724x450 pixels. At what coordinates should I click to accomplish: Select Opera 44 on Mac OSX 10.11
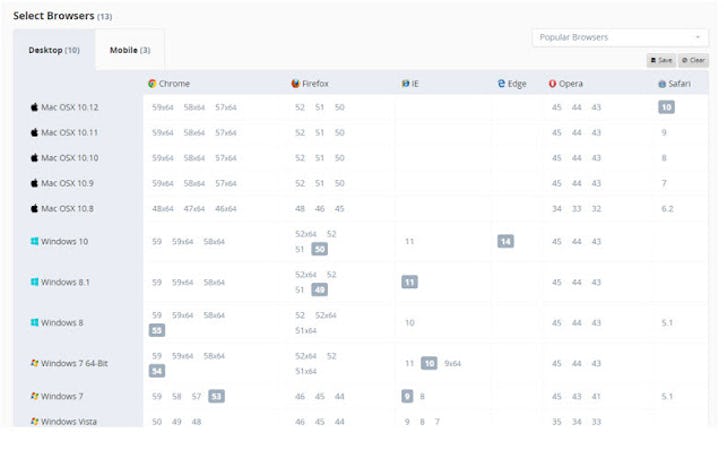(x=577, y=132)
